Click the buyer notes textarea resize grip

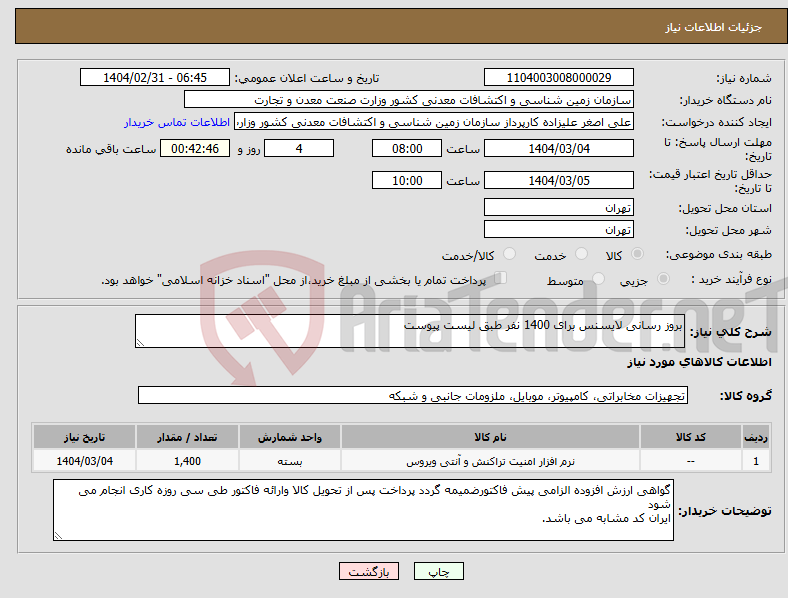[58, 536]
